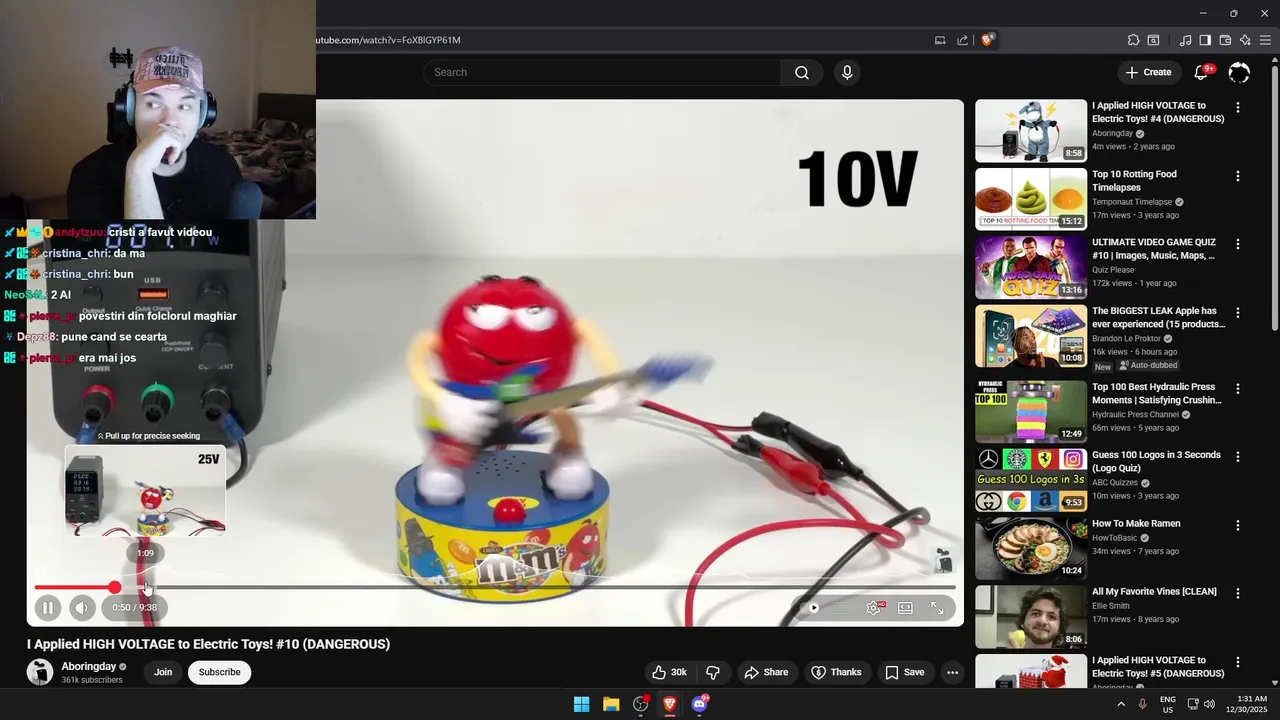
Task: Open the How To Make Ramen video title
Action: click(1136, 523)
